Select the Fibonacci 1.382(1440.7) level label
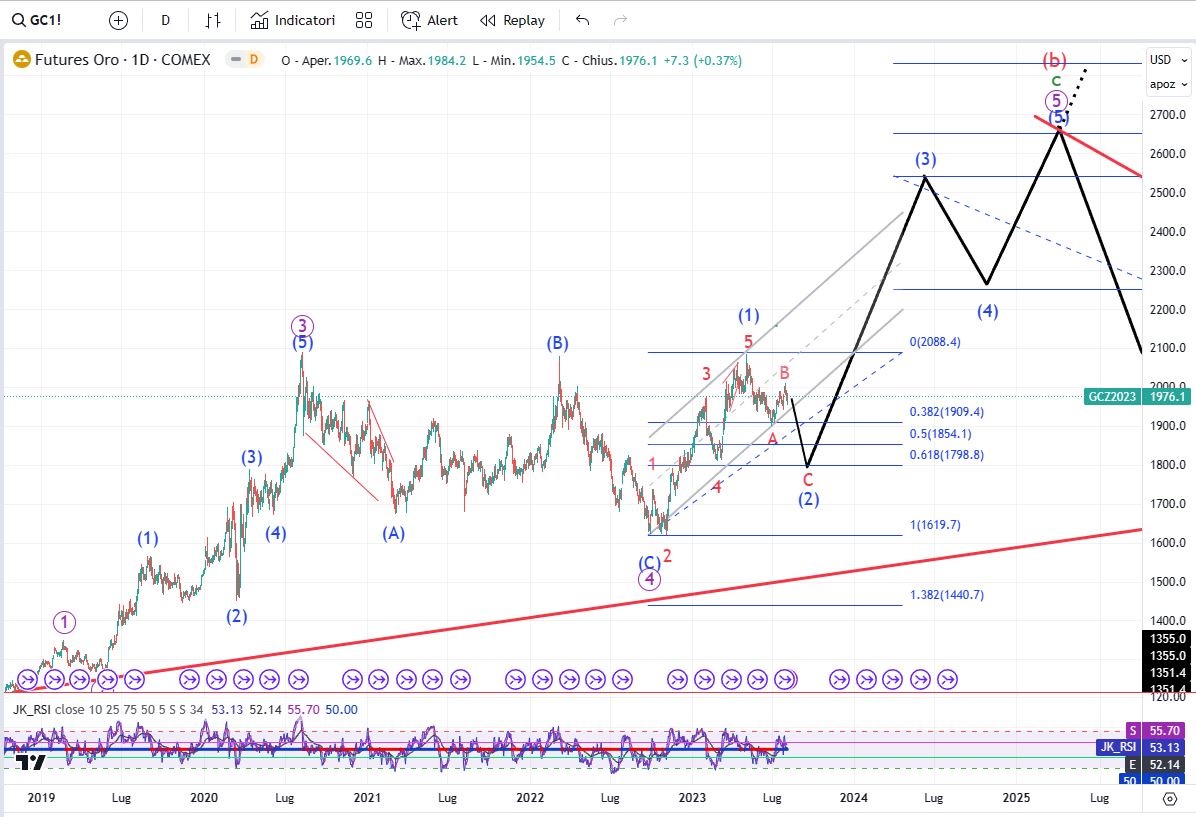This screenshot has height=817, width=1196. click(x=947, y=595)
